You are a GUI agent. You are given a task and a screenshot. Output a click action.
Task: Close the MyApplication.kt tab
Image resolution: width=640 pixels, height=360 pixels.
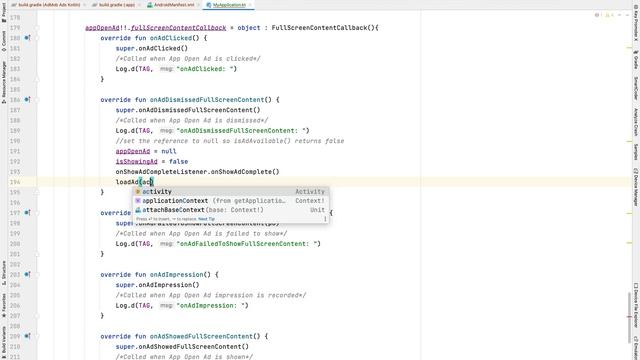pyautogui.click(x=250, y=5)
